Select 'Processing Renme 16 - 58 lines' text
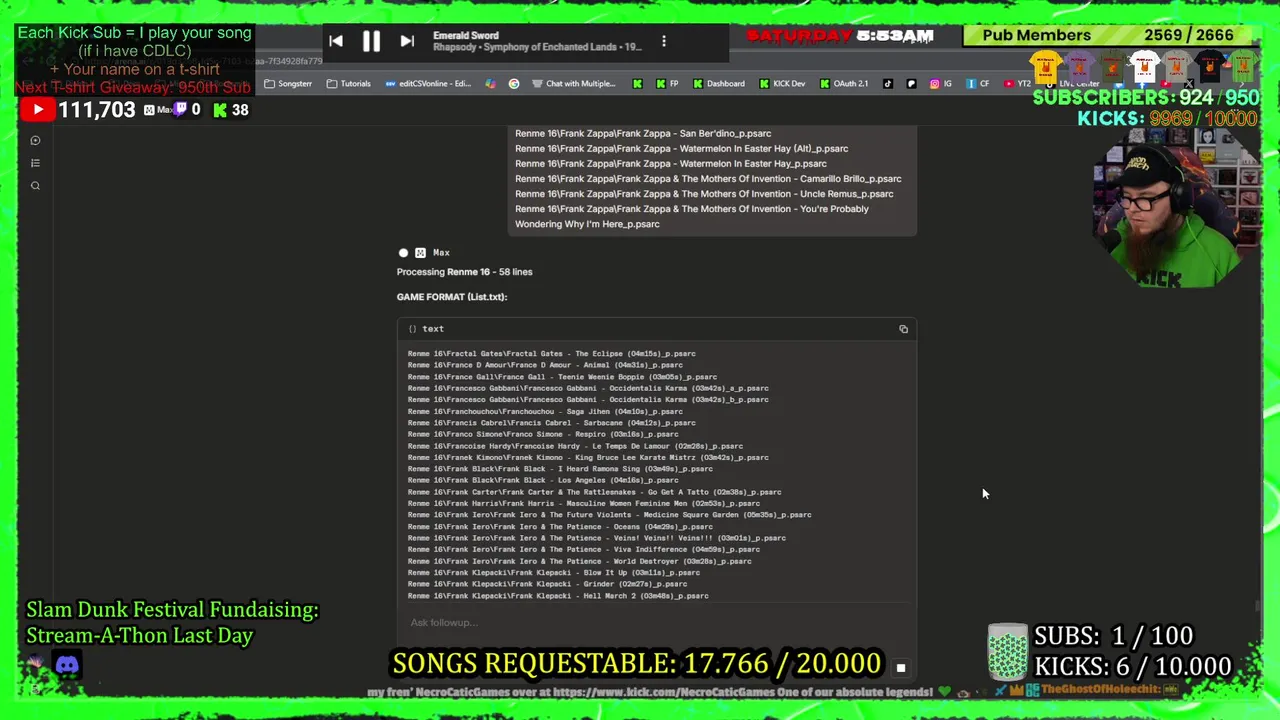 tap(464, 272)
